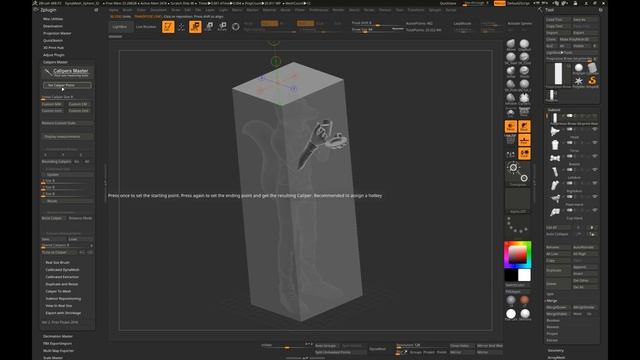Click the MergeDown button
640x360 pixels.
coord(558,307)
